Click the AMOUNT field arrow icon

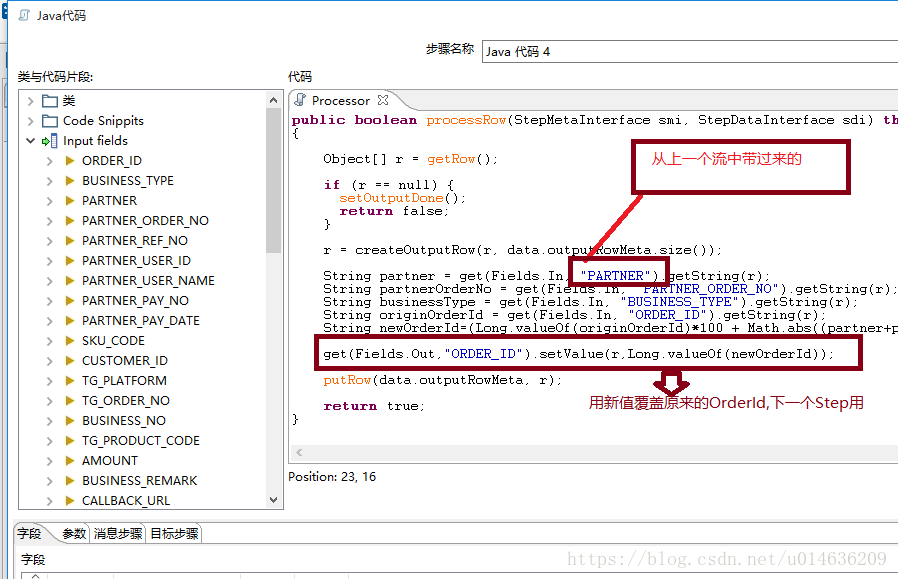[70, 461]
